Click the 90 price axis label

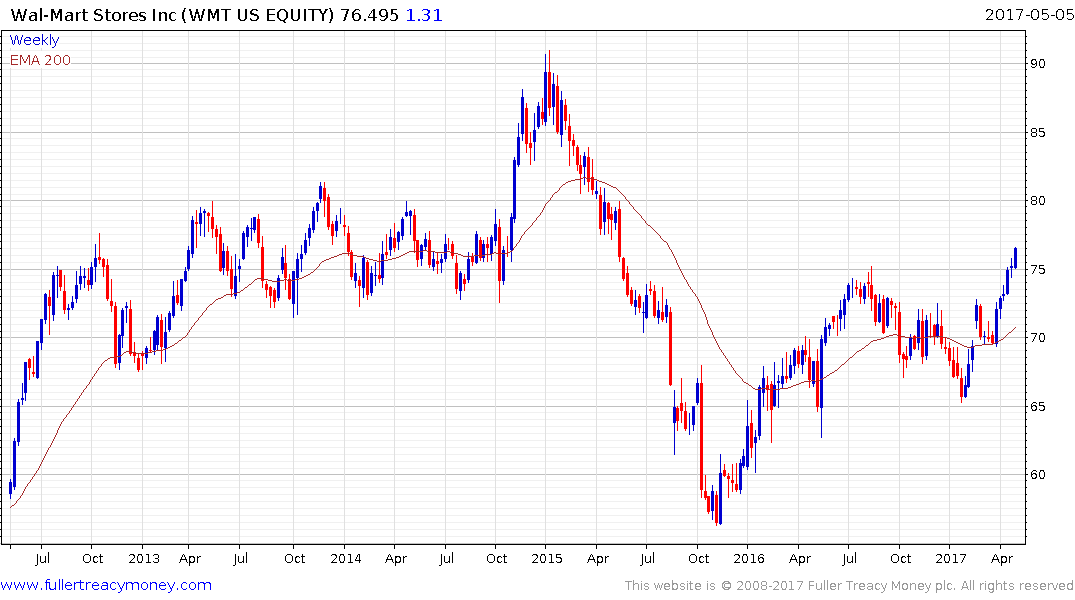point(1037,64)
